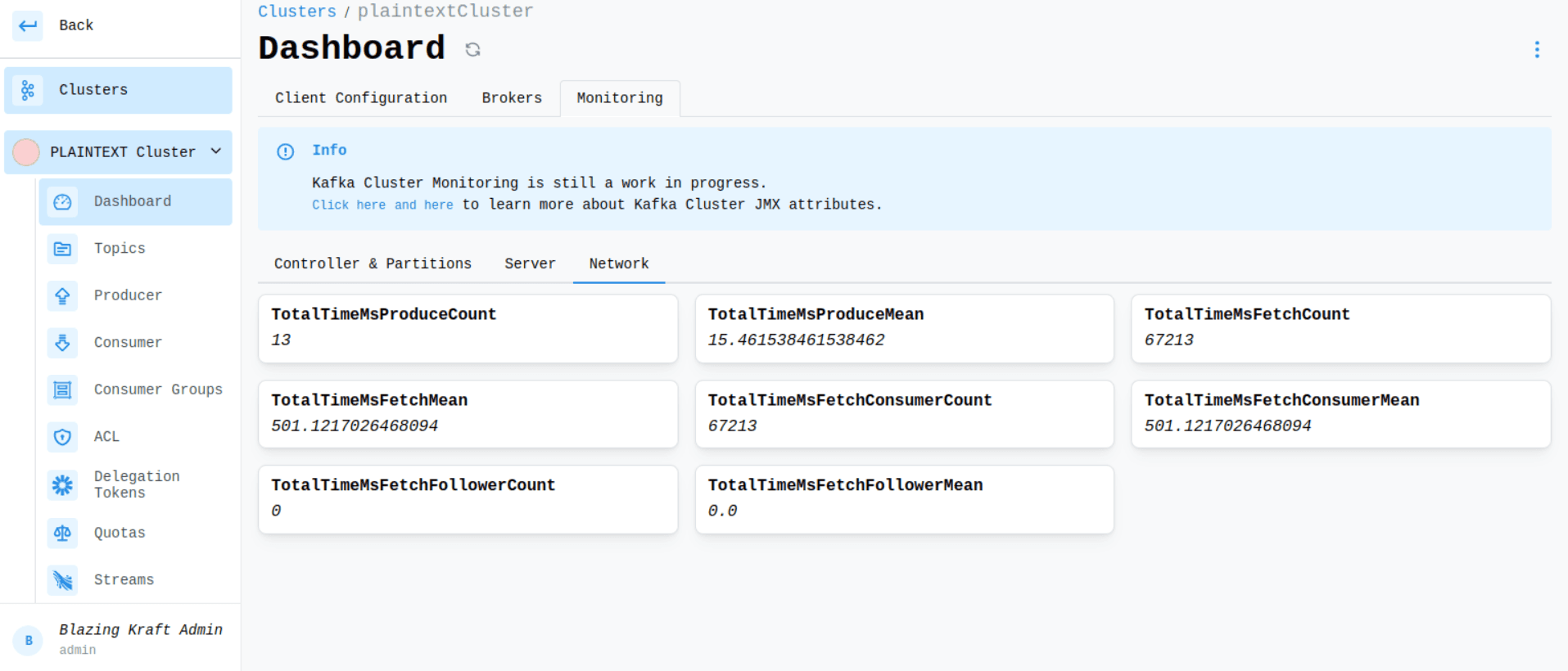Select the Network sub-tab
The height and width of the screenshot is (671, 1568).
(x=619, y=263)
